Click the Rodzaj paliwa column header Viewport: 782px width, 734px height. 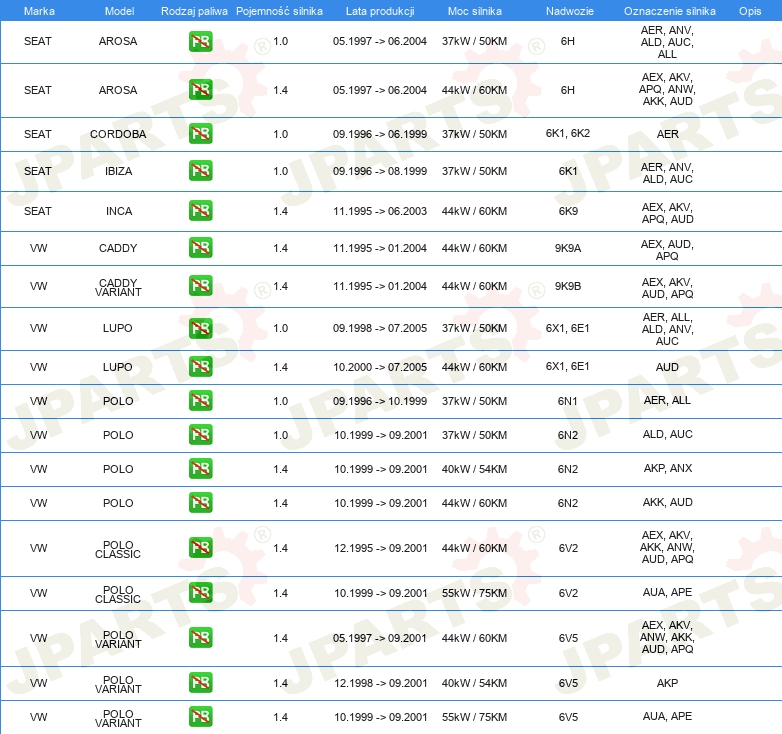pos(194,11)
